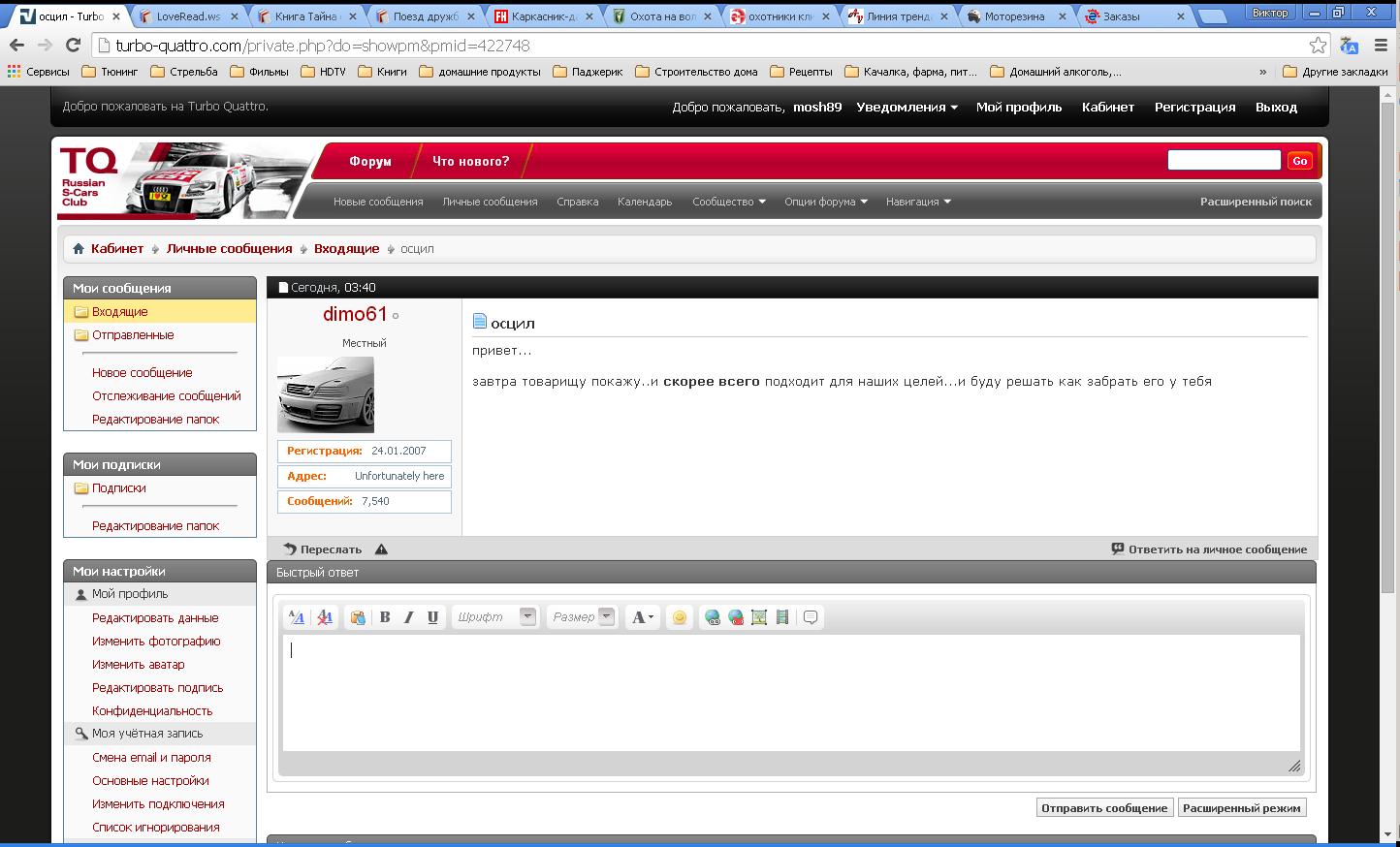The width and height of the screenshot is (1400, 847).
Task: Open the text color picker dropdown
Action: tap(643, 617)
